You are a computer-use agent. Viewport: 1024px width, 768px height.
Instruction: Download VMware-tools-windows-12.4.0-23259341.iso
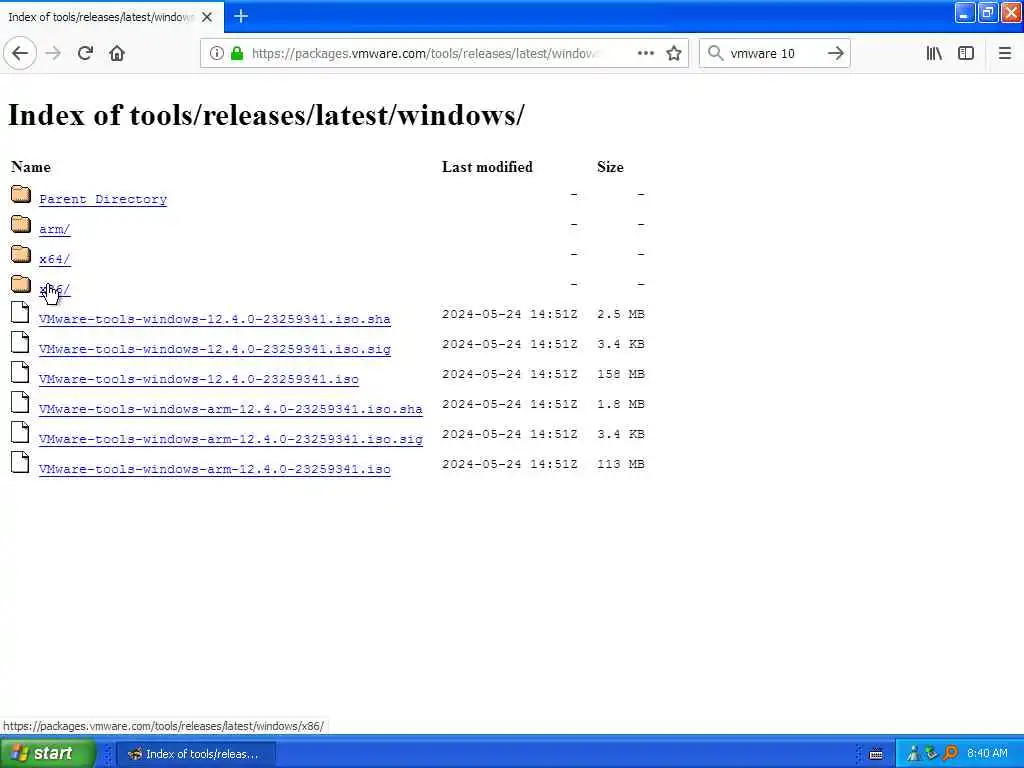[199, 379]
